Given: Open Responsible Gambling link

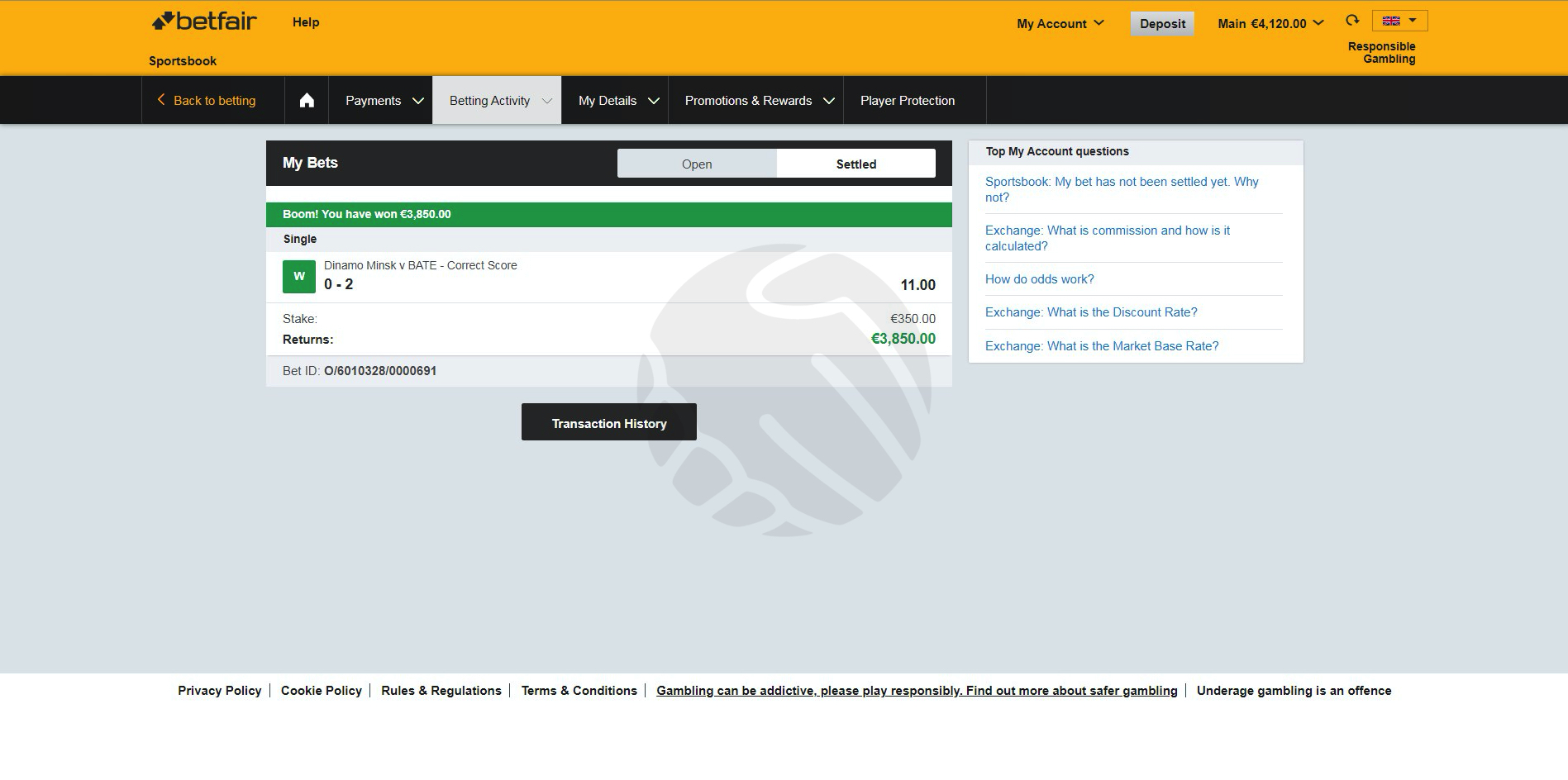Looking at the screenshot, I should 1381,52.
